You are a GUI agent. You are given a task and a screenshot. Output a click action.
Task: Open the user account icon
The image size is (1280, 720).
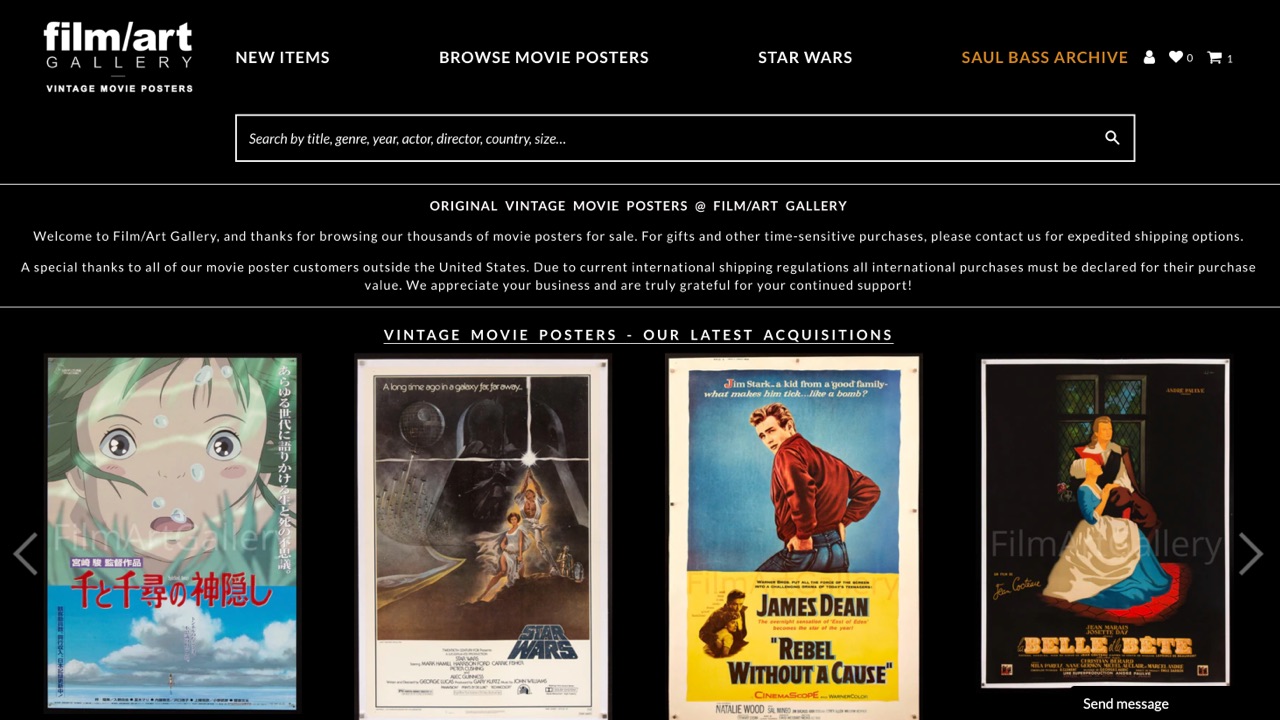[x=1149, y=58]
